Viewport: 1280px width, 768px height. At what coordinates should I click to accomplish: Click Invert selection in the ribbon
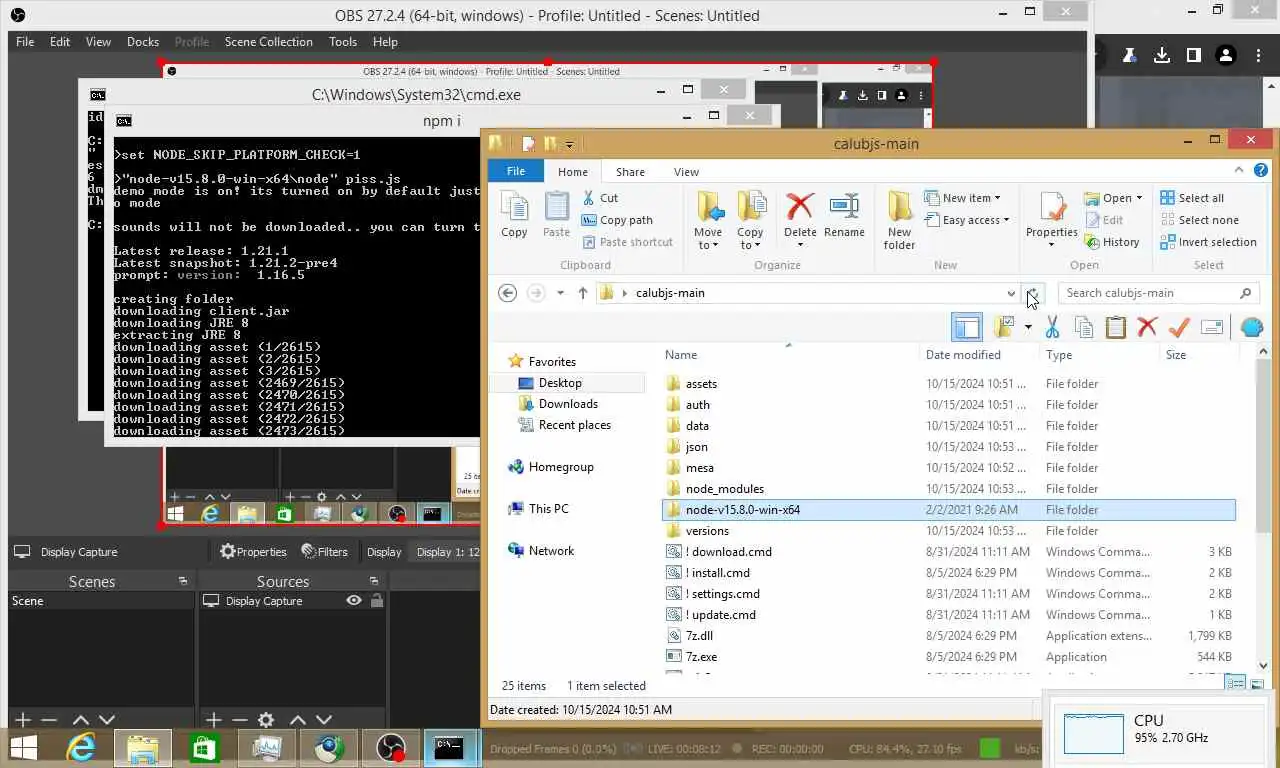[x=1208, y=242]
